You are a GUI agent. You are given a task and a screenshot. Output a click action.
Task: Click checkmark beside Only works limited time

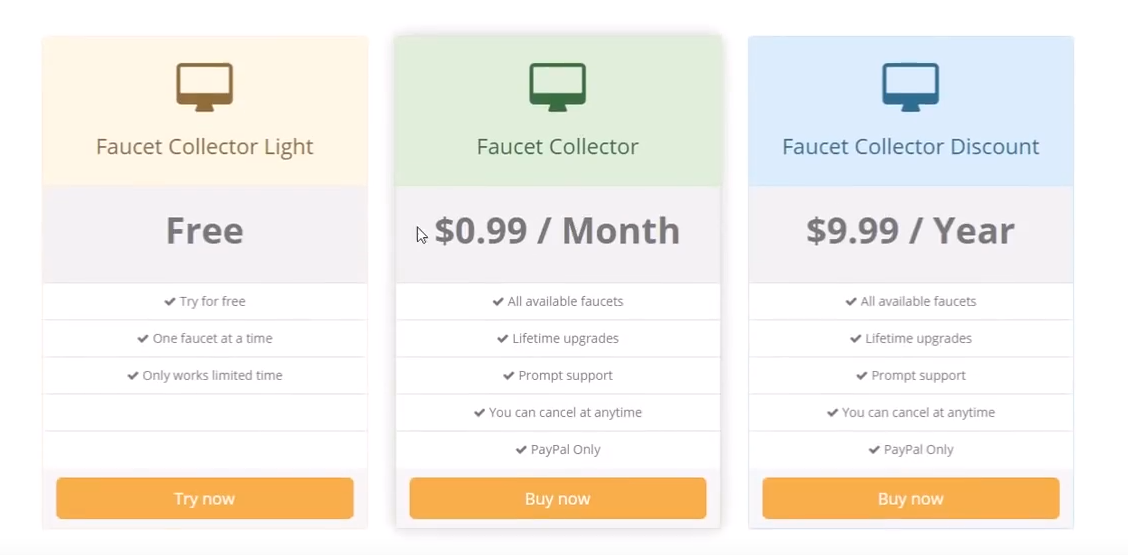(x=132, y=375)
